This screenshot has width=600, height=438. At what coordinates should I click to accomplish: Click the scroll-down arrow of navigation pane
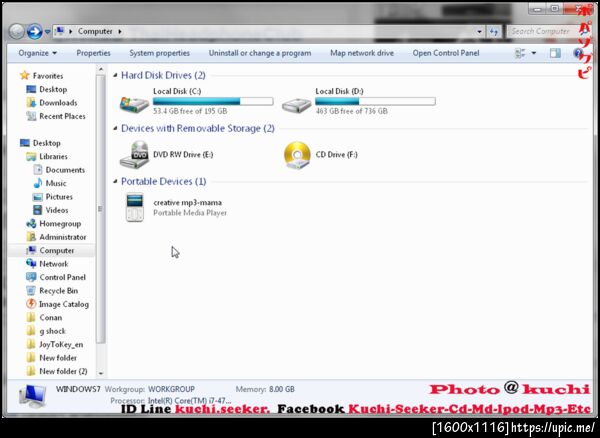click(x=101, y=373)
